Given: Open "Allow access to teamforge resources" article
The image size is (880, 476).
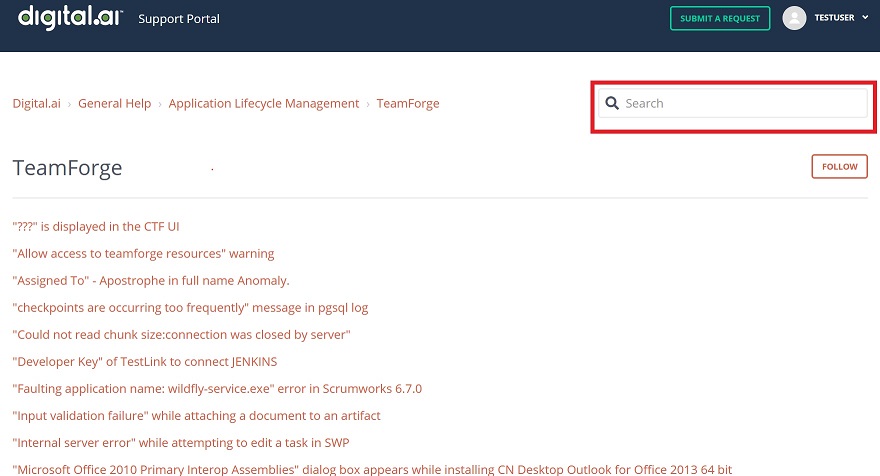Looking at the screenshot, I should coord(143,254).
